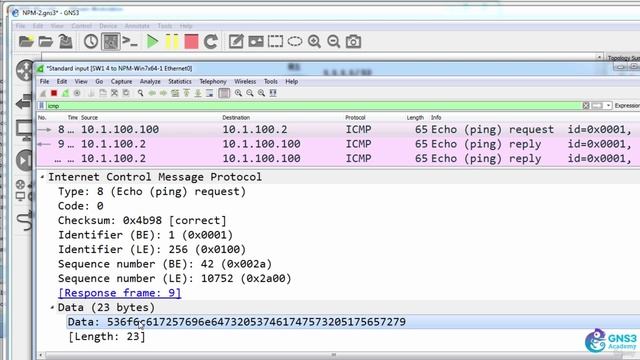Follow the Response frame: 9 link
Viewport: 640px width, 360px height.
point(120,293)
